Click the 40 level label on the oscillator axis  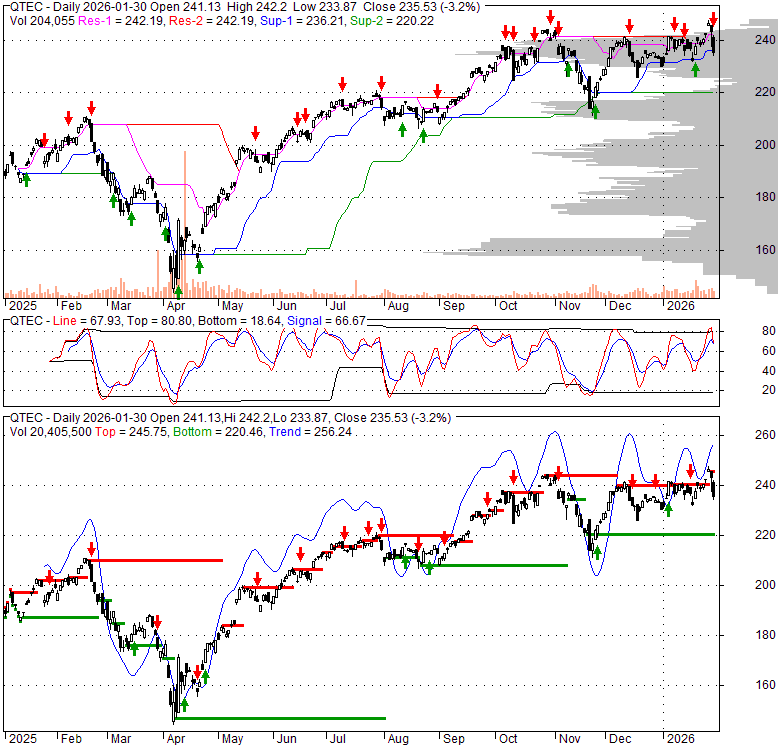coord(769,371)
